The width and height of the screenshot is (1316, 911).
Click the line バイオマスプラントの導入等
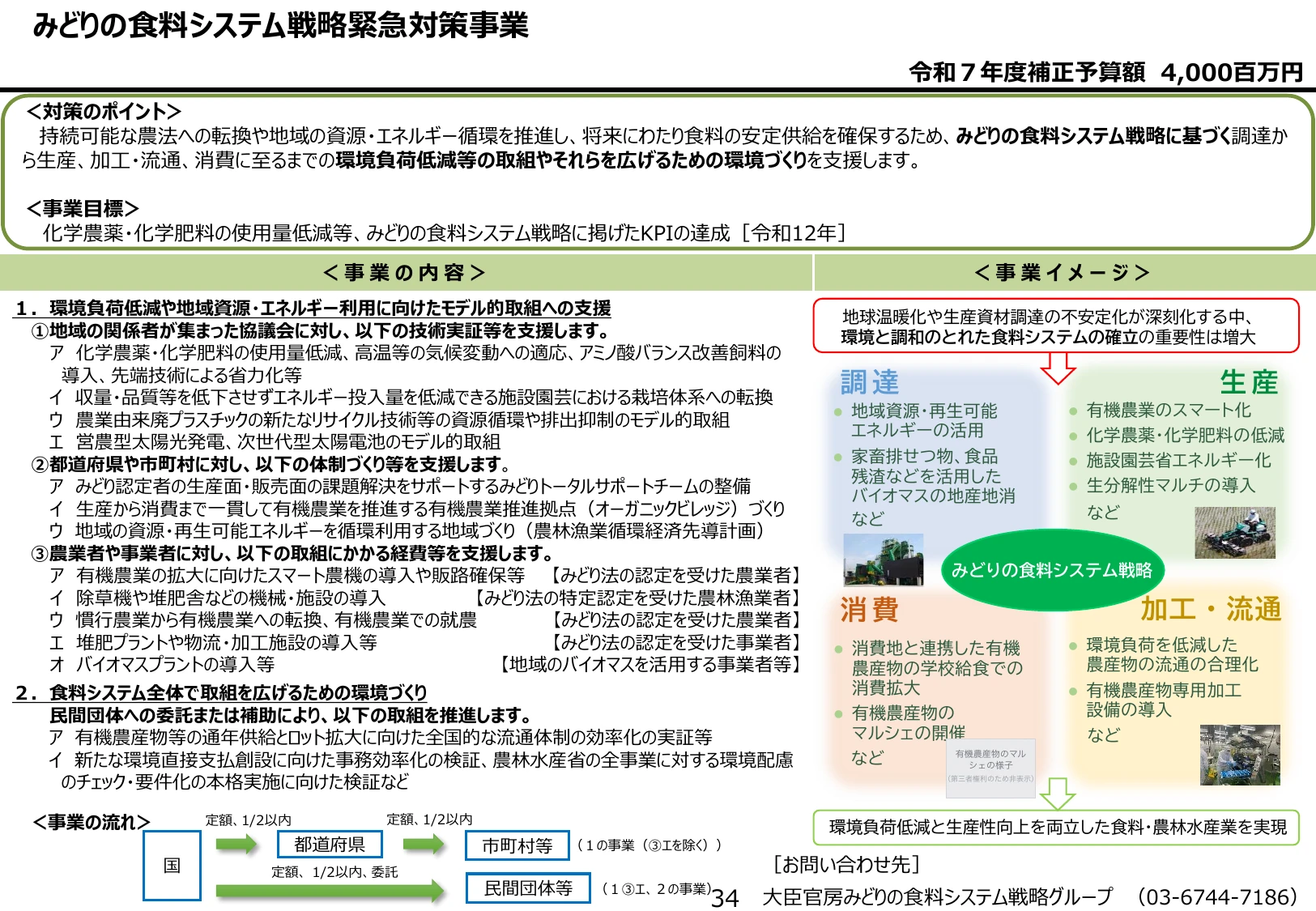(x=162, y=665)
